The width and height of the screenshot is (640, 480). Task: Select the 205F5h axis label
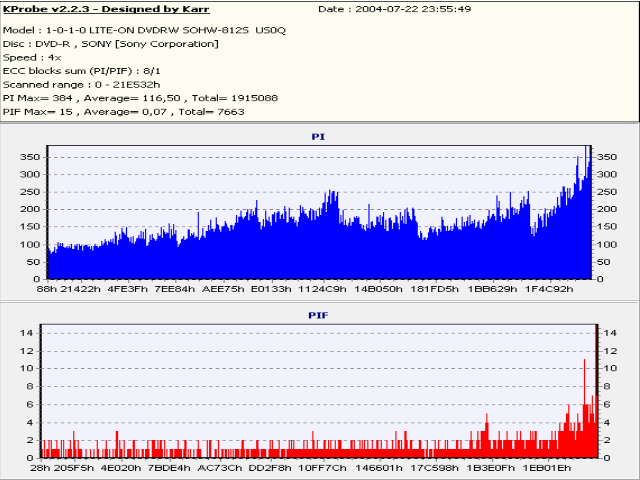[x=74, y=468]
